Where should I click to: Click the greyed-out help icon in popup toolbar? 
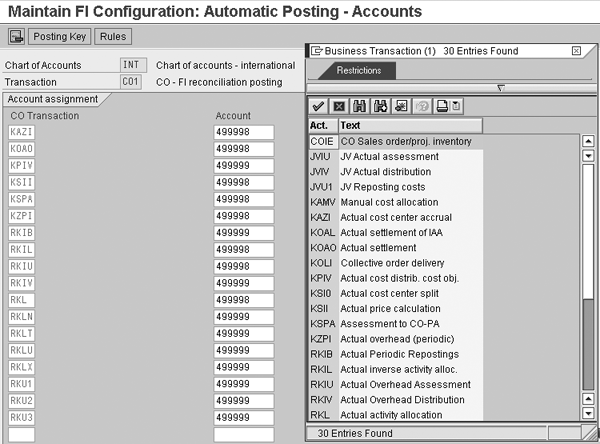click(422, 106)
